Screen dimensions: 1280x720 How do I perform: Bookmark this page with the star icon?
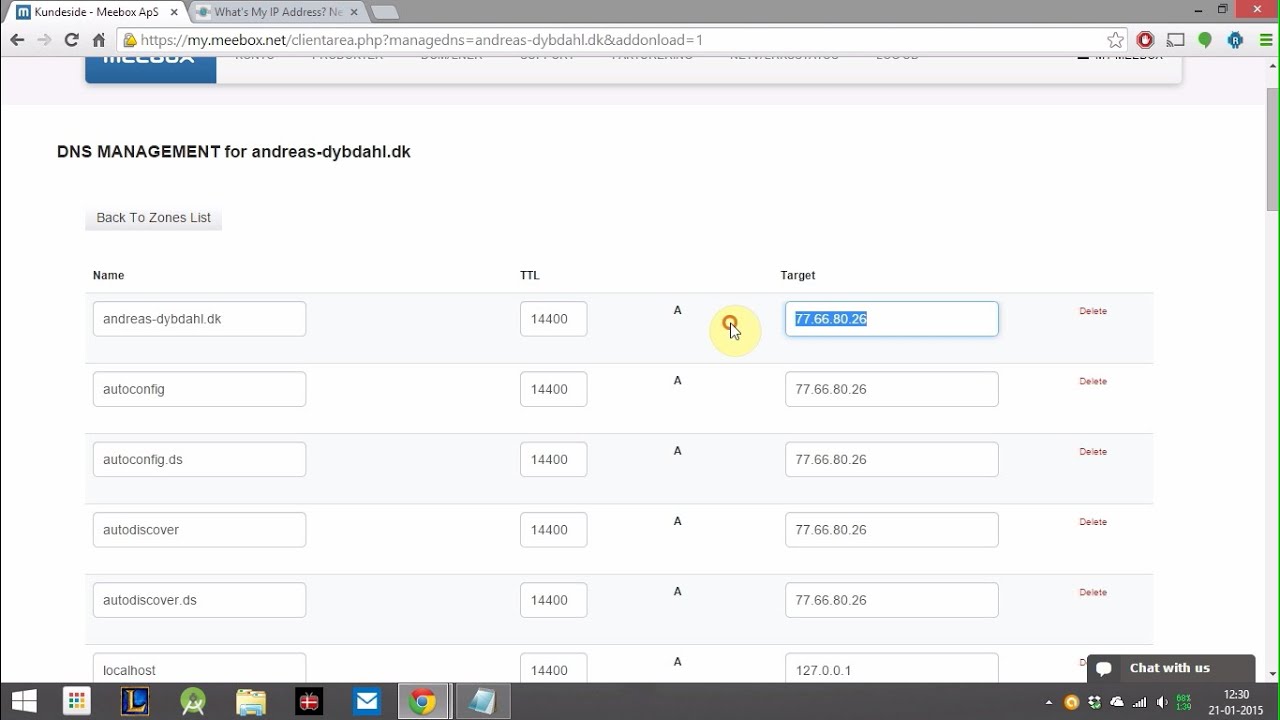1115,40
